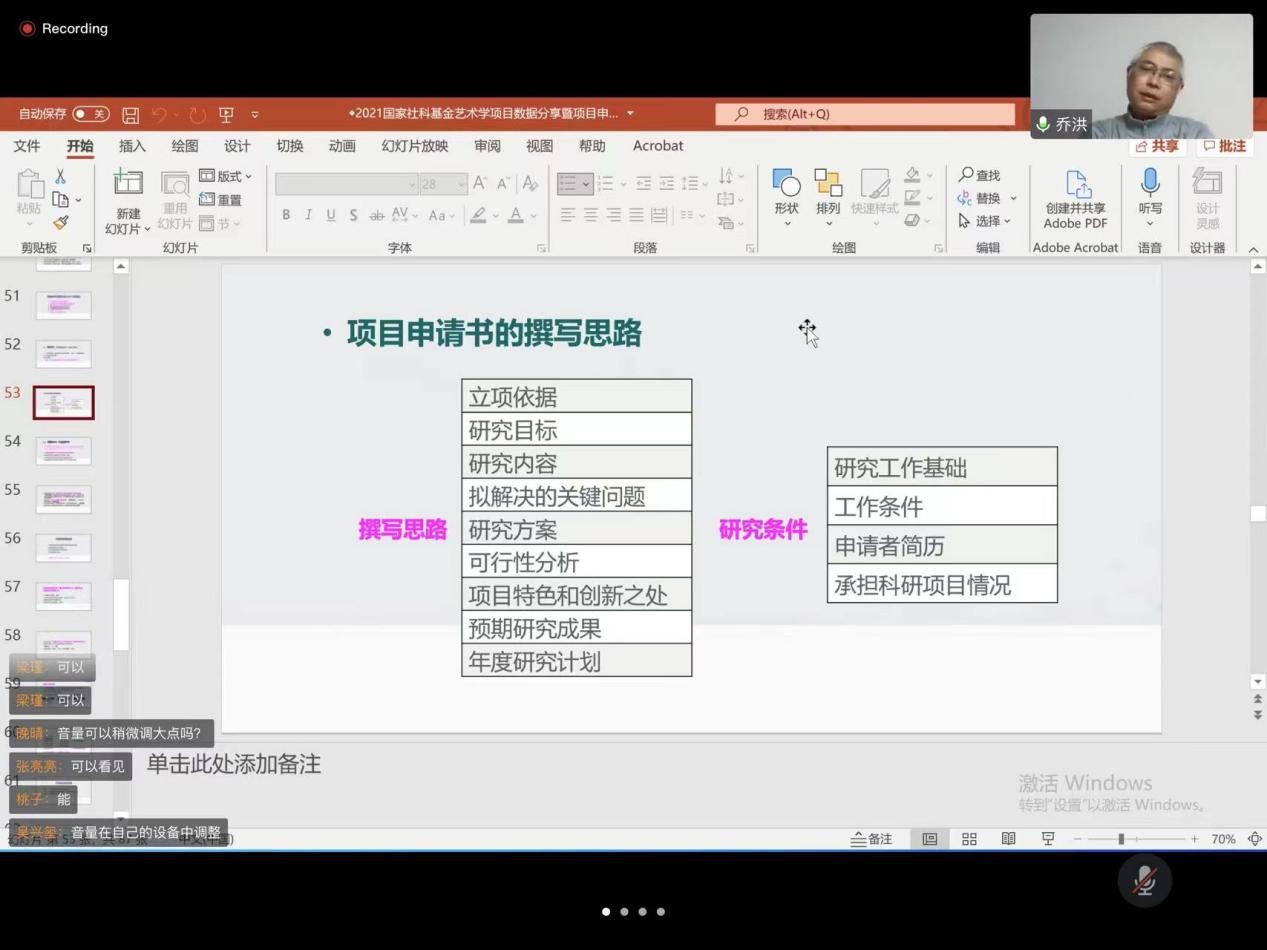
Task: Switch to Slide Sorter view
Action: 969,839
